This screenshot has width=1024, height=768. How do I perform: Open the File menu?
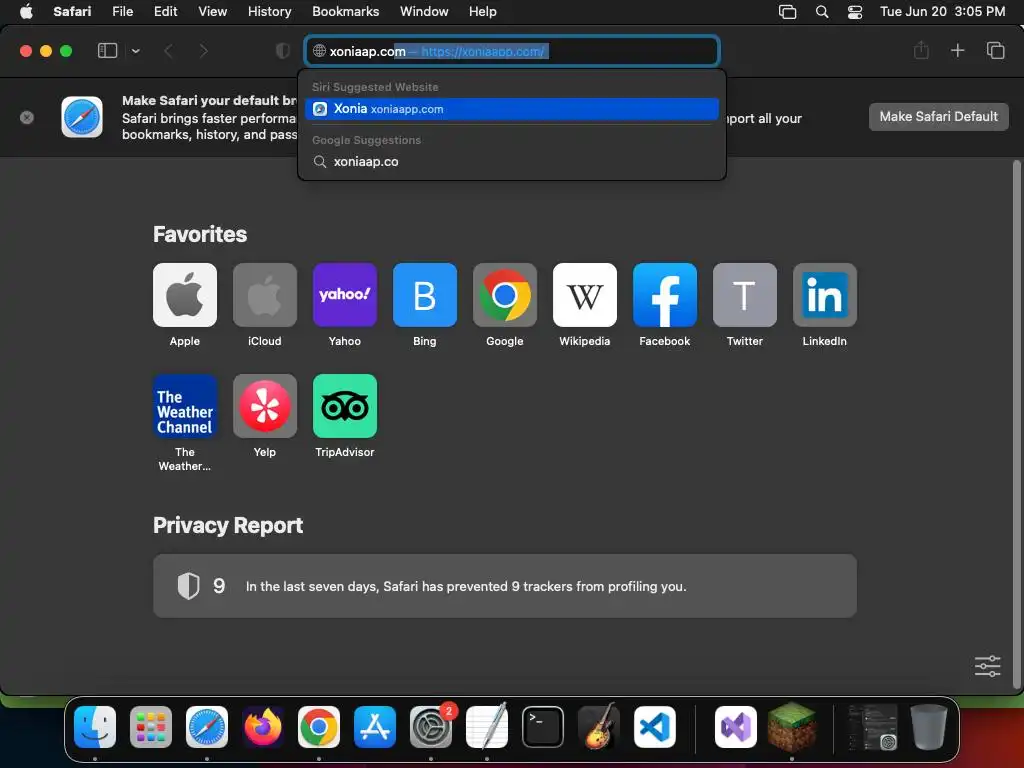point(122,12)
